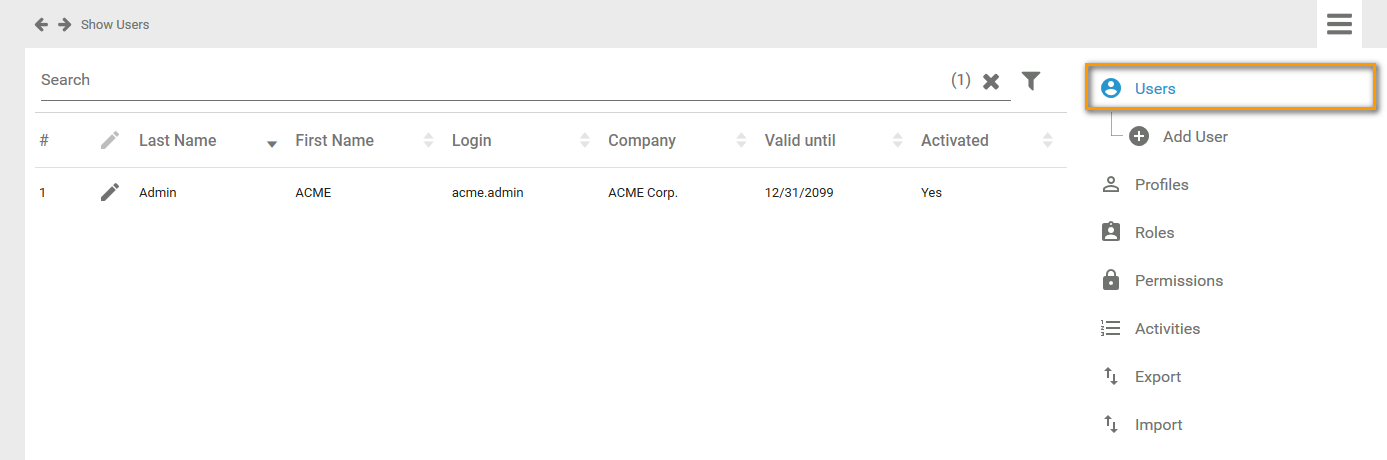Click the Add User plus icon
This screenshot has width=1387, height=460.
point(1139,137)
